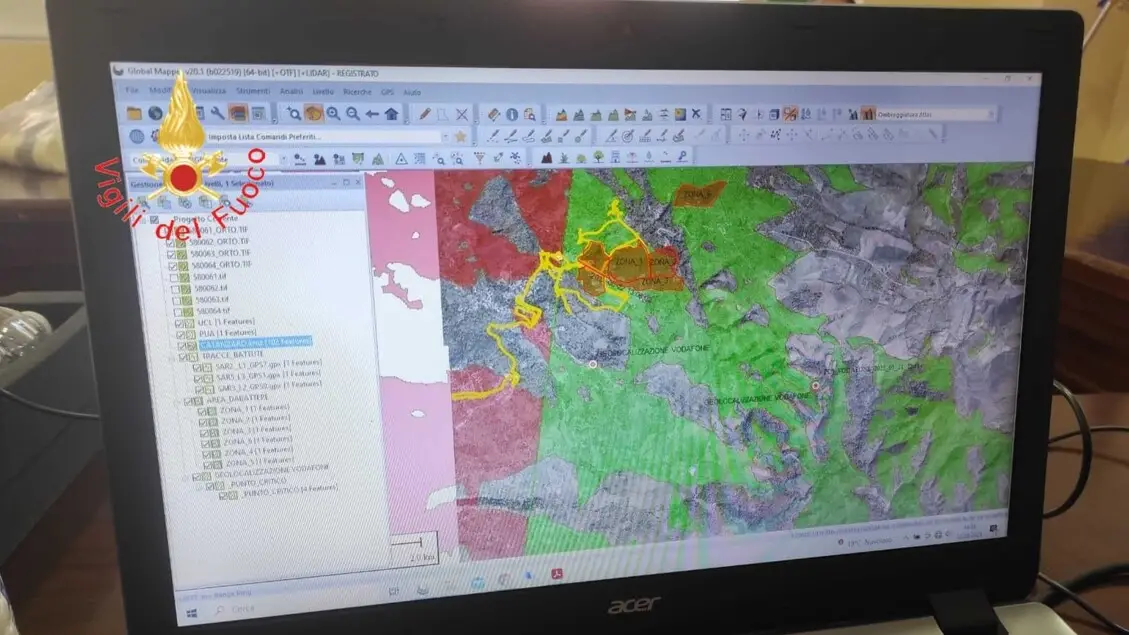Viewport: 1129px width, 635px height.
Task: Click the Open Data Files folder icon
Action: (x=137, y=112)
